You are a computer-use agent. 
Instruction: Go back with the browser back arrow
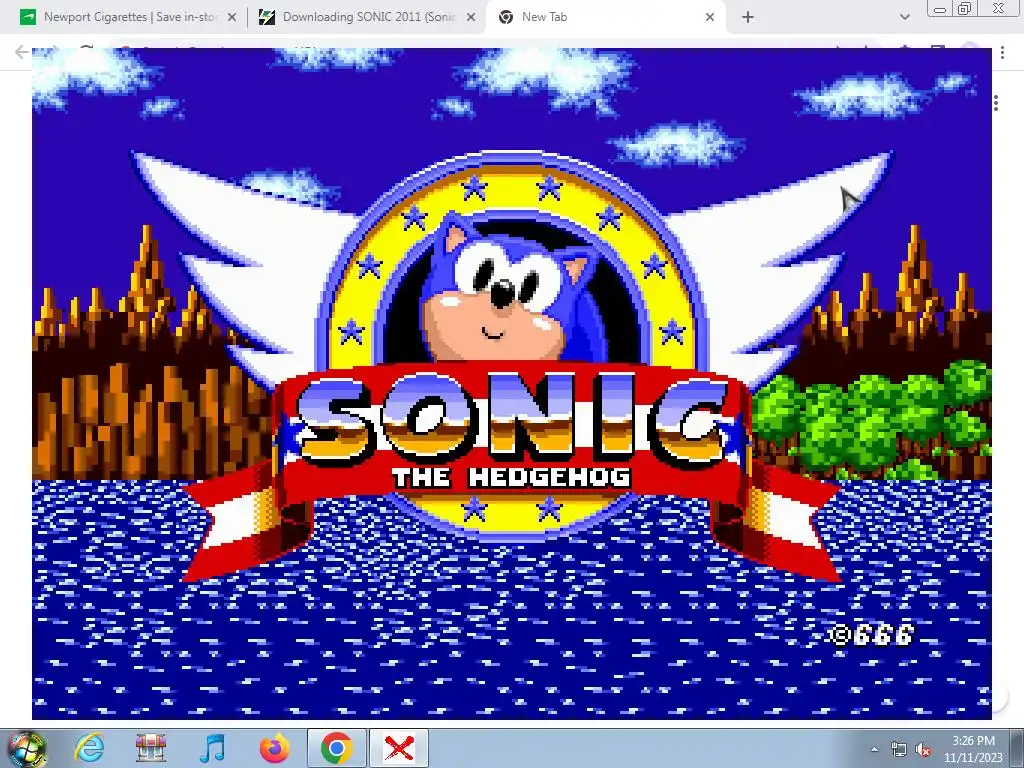pos(22,52)
